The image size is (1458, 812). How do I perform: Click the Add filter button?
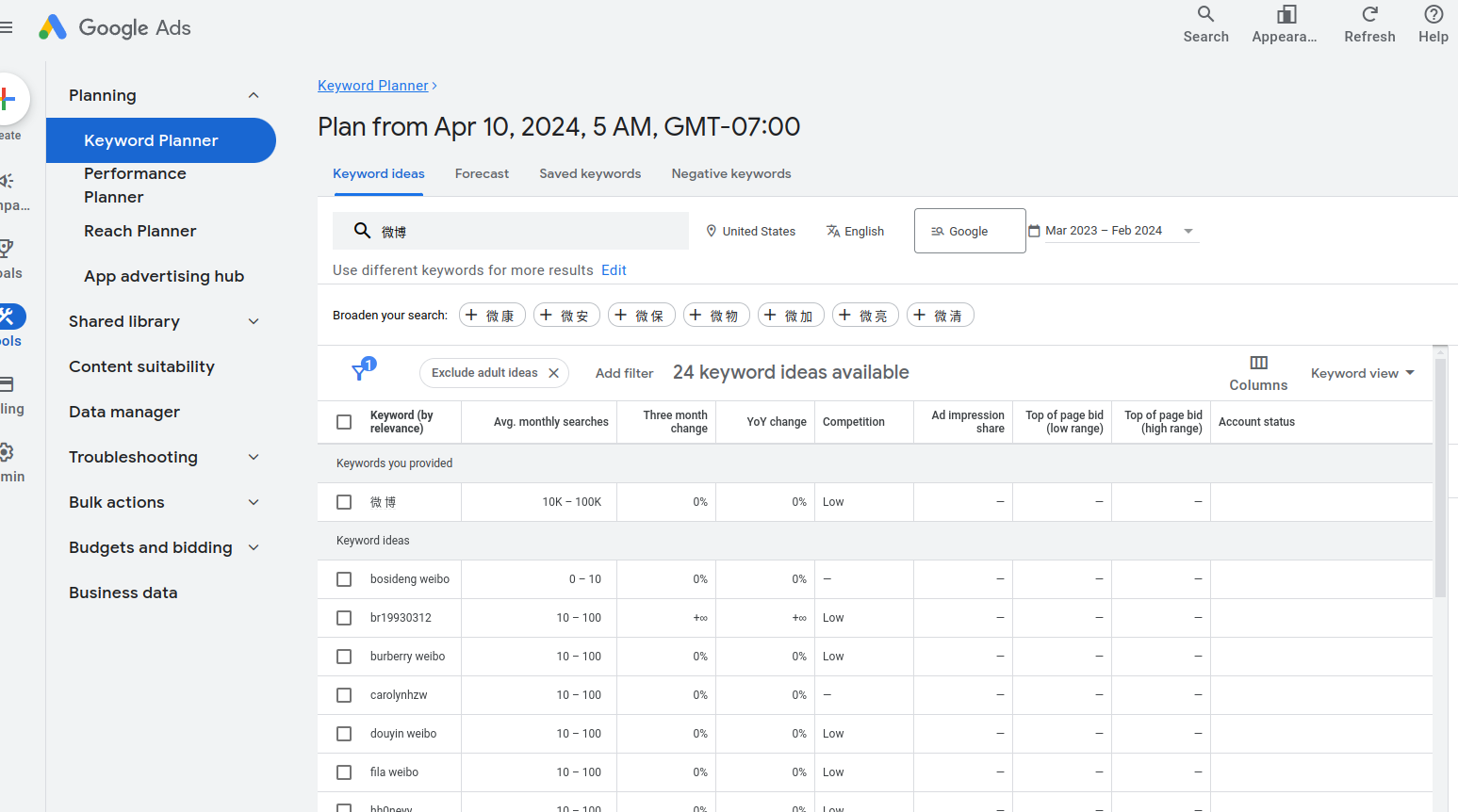click(x=624, y=373)
